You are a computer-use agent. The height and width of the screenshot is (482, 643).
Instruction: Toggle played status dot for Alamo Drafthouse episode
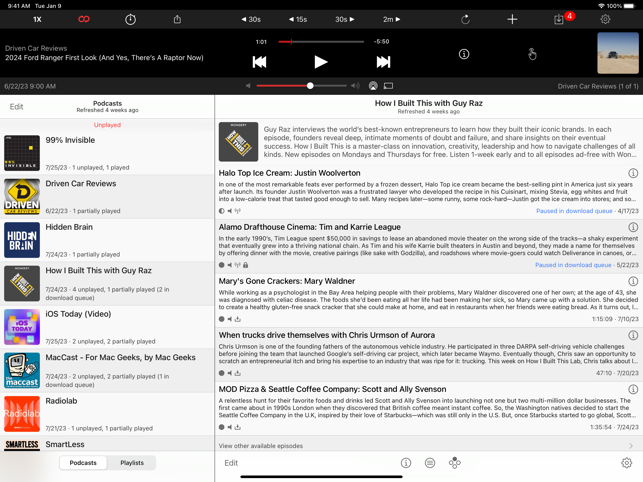point(221,265)
